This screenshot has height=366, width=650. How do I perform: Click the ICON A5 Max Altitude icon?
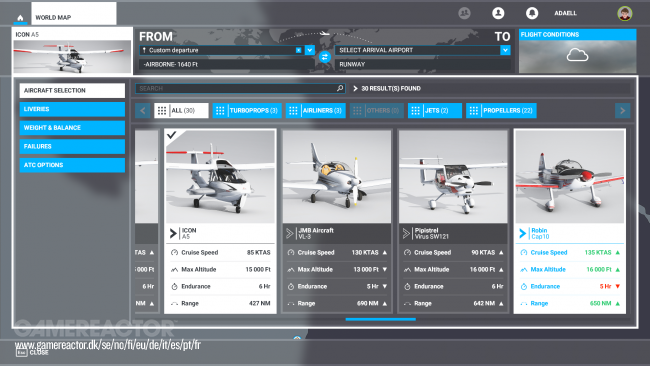pos(175,269)
